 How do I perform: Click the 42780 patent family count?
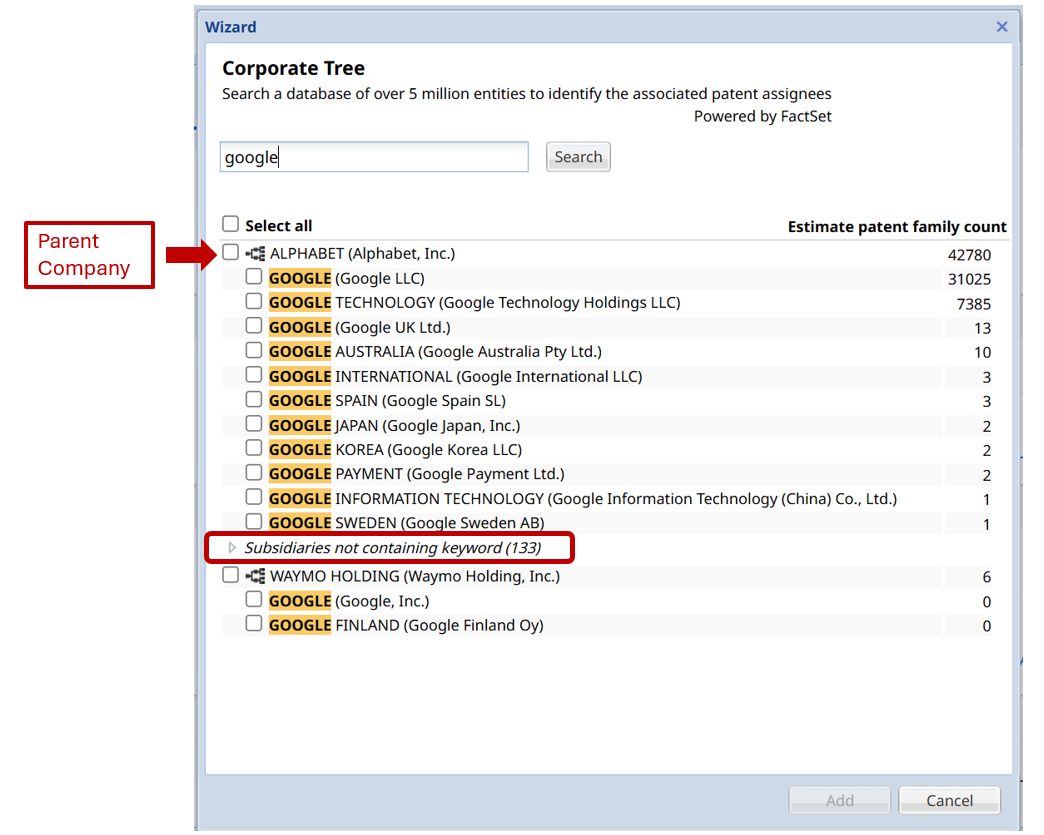[969, 255]
